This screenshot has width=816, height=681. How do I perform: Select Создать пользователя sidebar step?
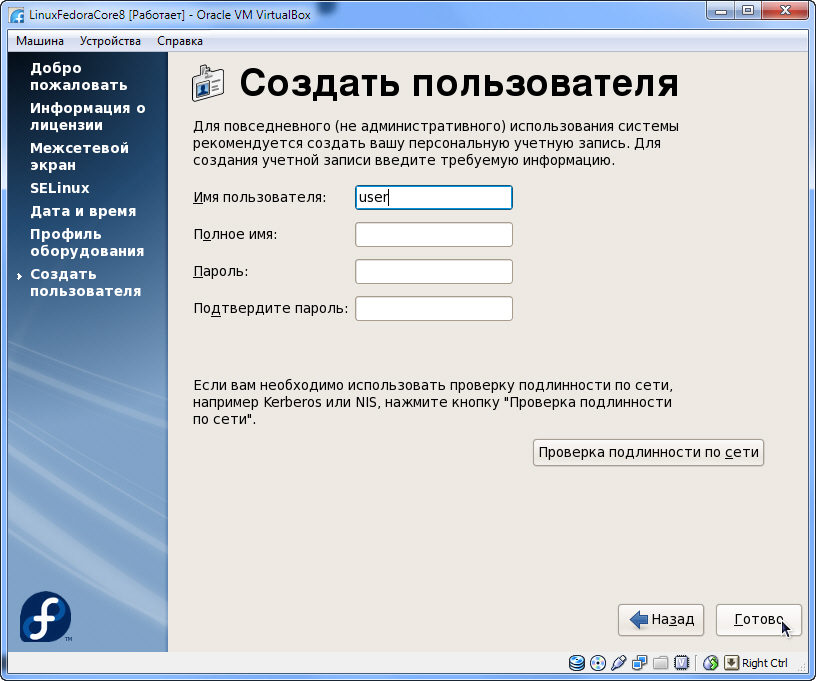tap(85, 282)
